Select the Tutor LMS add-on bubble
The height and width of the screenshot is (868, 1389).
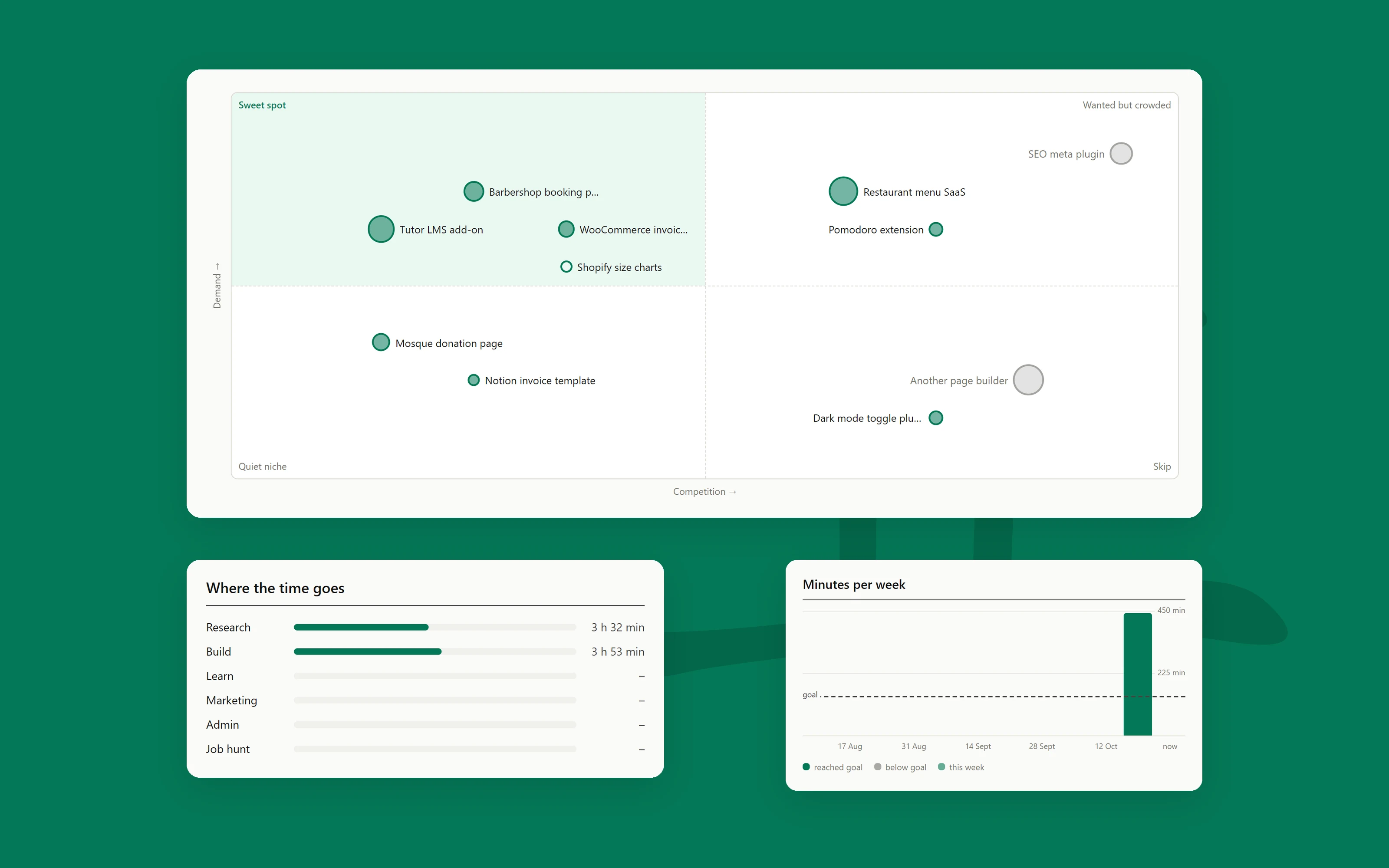[x=381, y=229]
